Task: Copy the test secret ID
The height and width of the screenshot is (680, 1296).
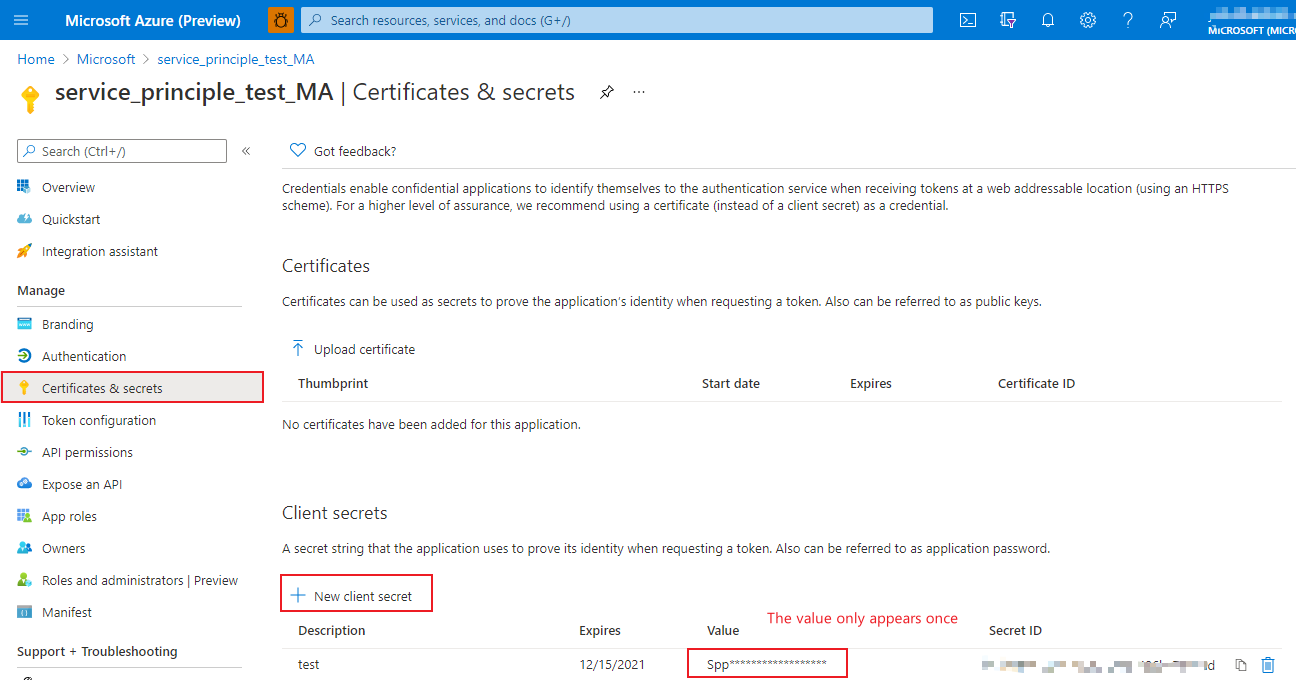Action: tap(1241, 665)
